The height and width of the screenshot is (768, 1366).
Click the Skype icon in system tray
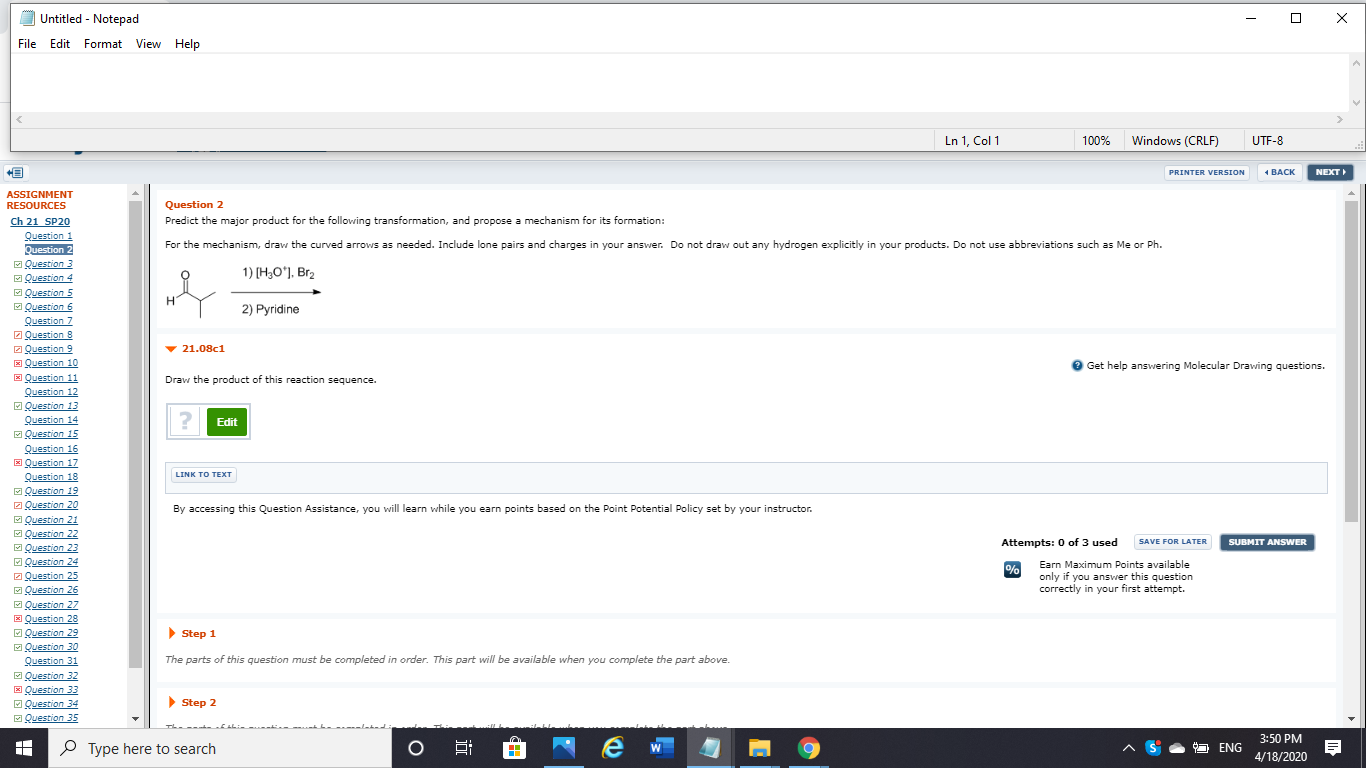[1153, 747]
